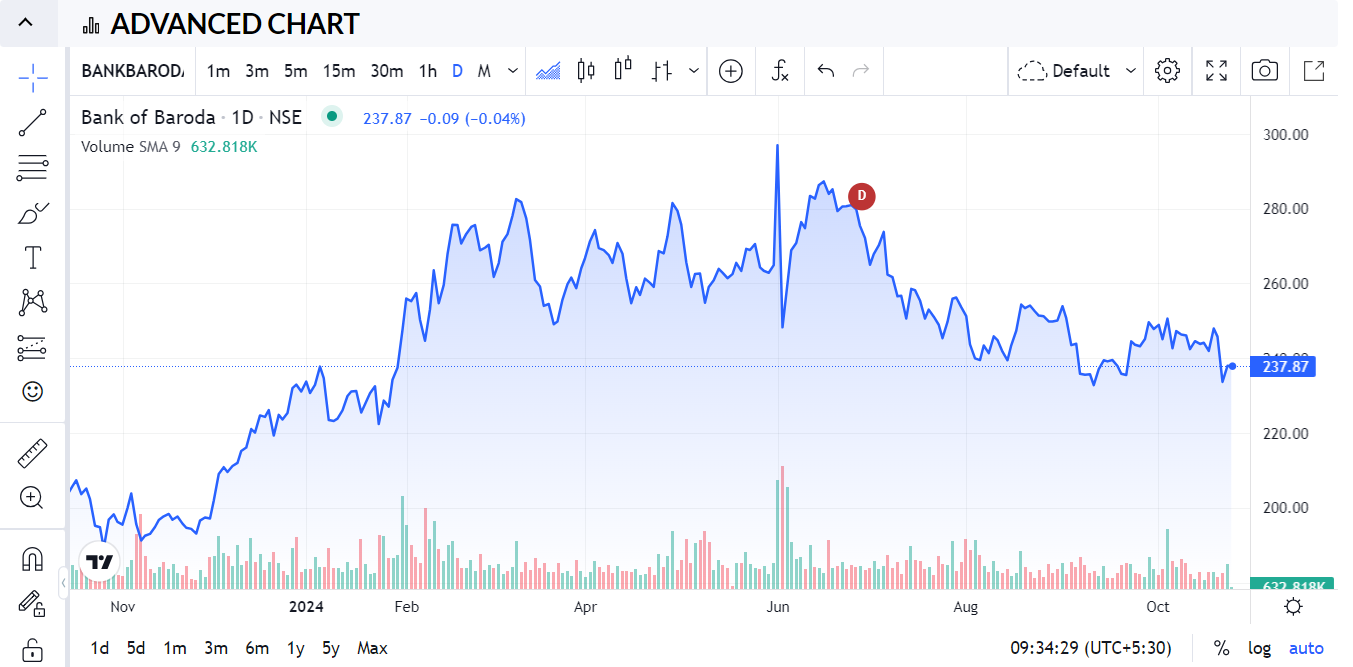1353x667 pixels.
Task: Click the BANKBARODA symbol search field
Action: click(x=133, y=71)
